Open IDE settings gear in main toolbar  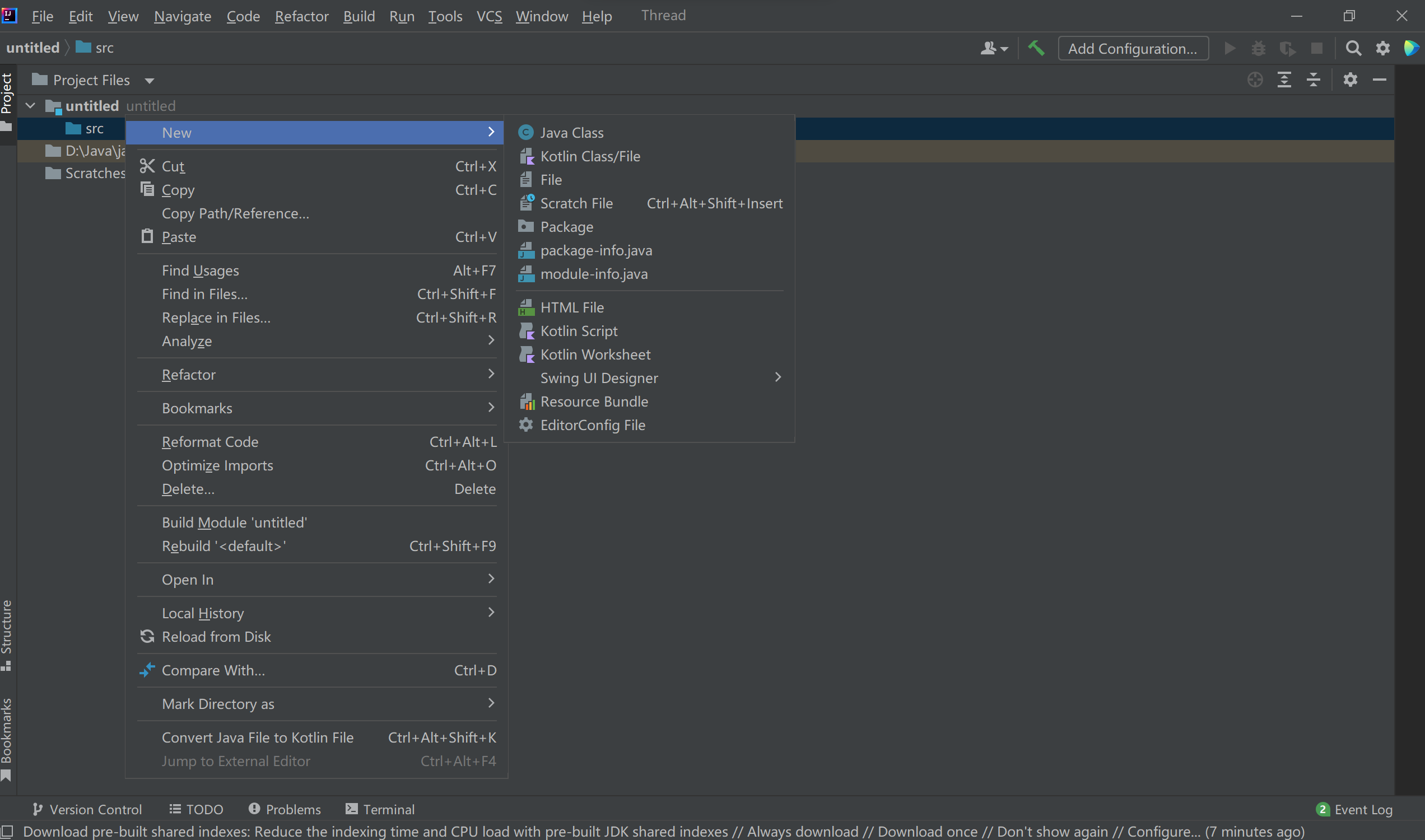pyautogui.click(x=1382, y=49)
